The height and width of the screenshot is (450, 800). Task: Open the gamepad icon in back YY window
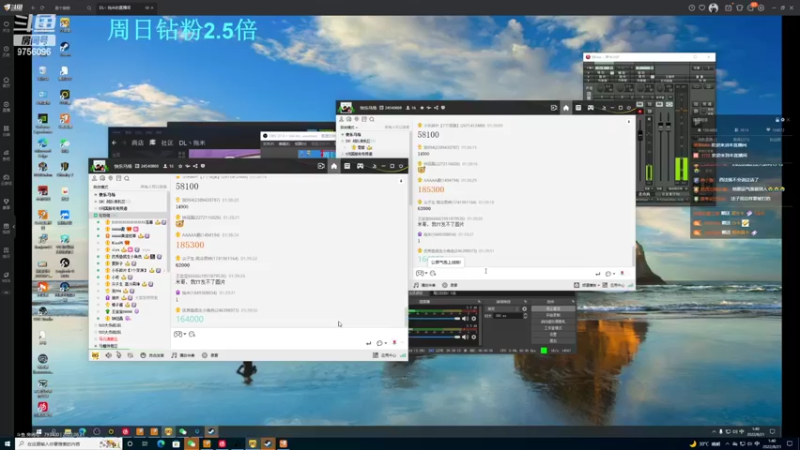(591, 108)
